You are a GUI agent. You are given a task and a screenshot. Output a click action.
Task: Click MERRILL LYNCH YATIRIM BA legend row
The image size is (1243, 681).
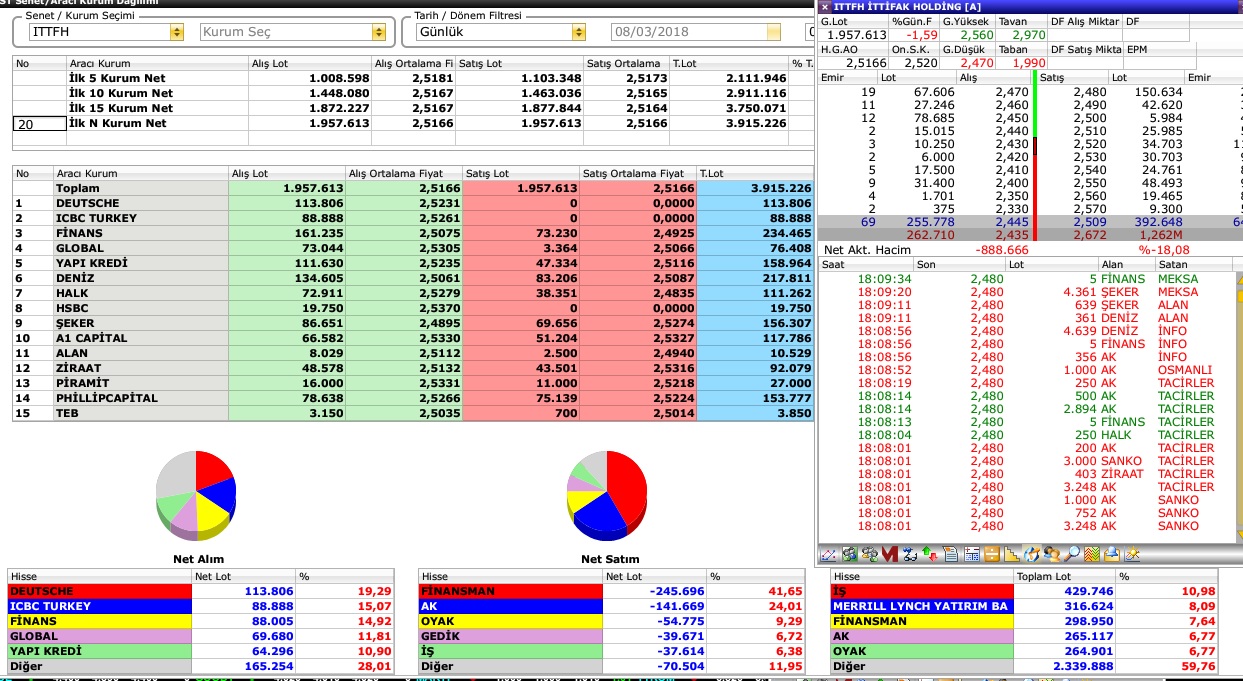pyautogui.click(x=1026, y=606)
